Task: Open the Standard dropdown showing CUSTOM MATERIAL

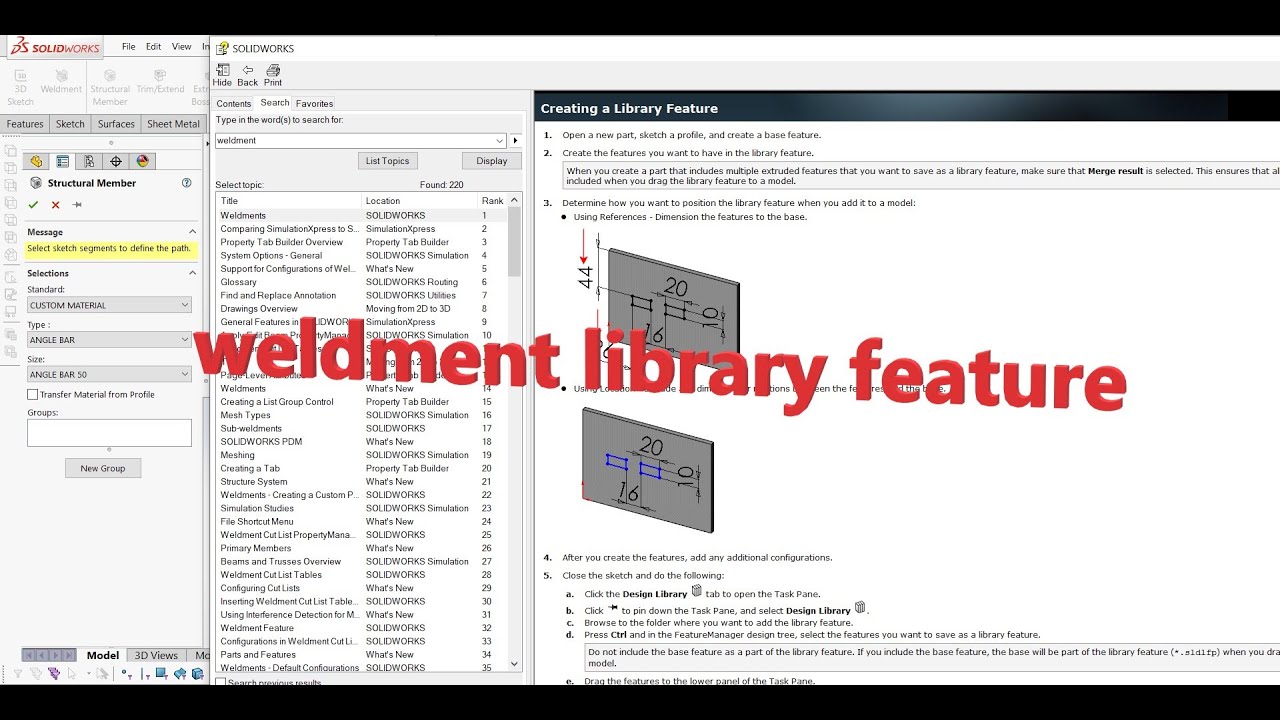Action: point(109,305)
